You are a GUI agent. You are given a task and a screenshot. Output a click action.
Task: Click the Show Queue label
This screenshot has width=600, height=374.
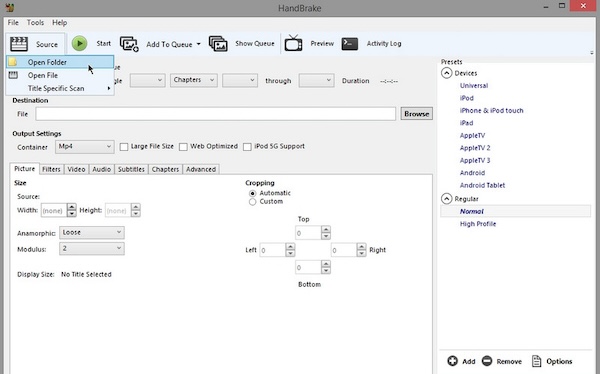tap(255, 44)
